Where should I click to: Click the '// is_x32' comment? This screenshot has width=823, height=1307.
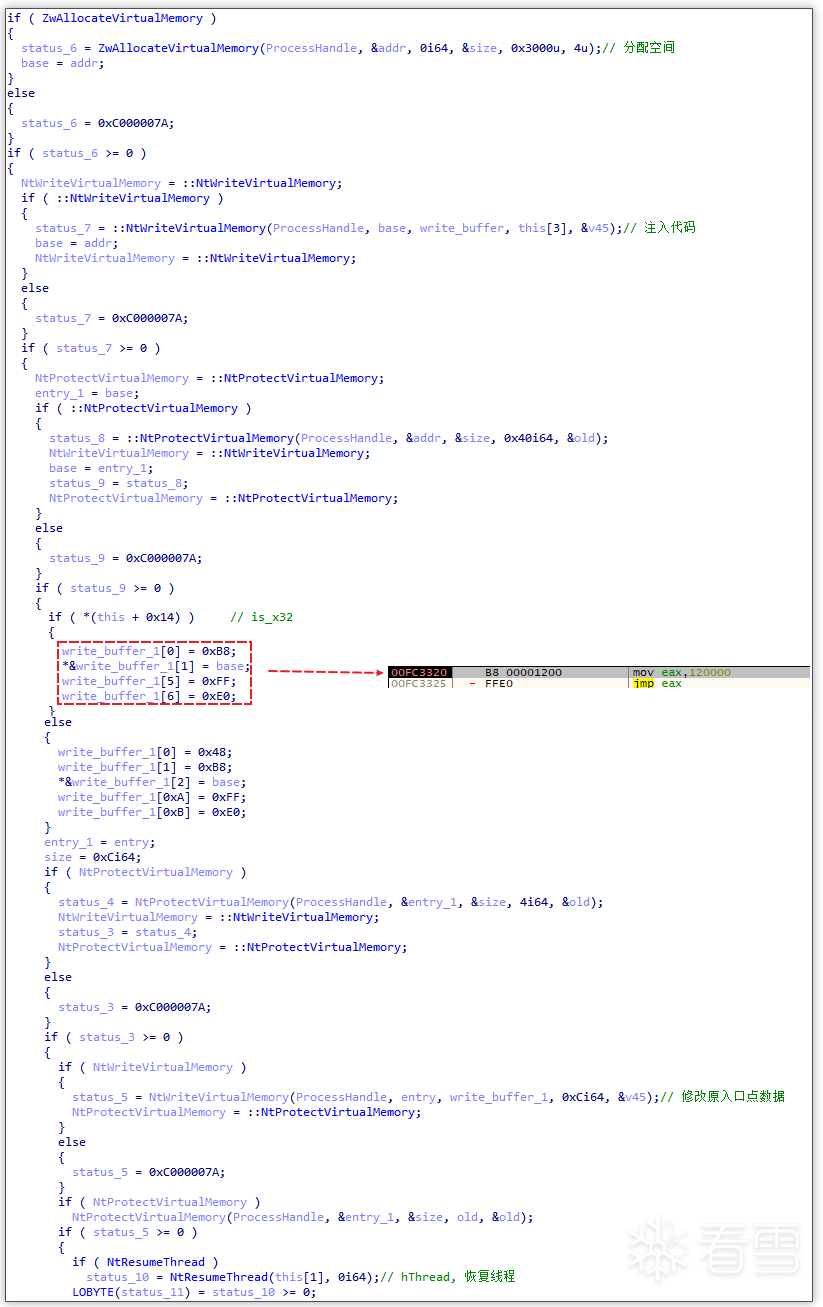262,617
